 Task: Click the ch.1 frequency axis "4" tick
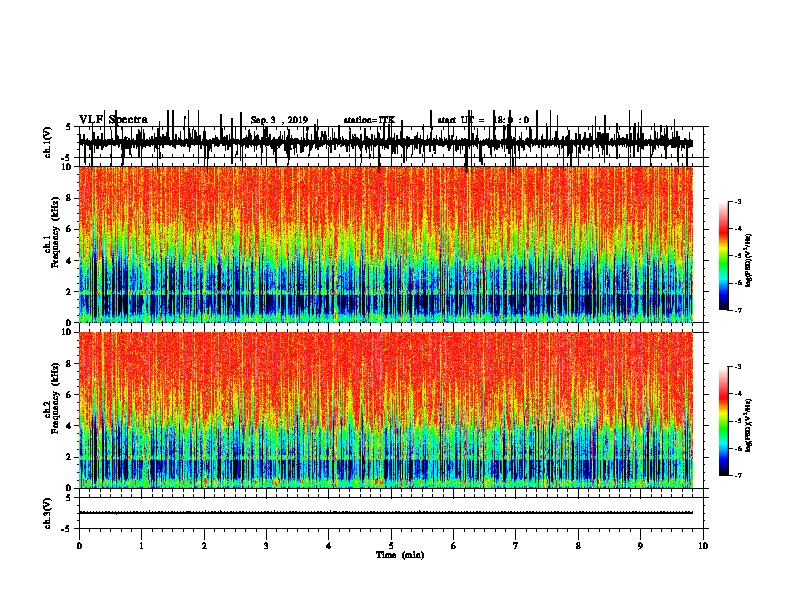pos(70,261)
